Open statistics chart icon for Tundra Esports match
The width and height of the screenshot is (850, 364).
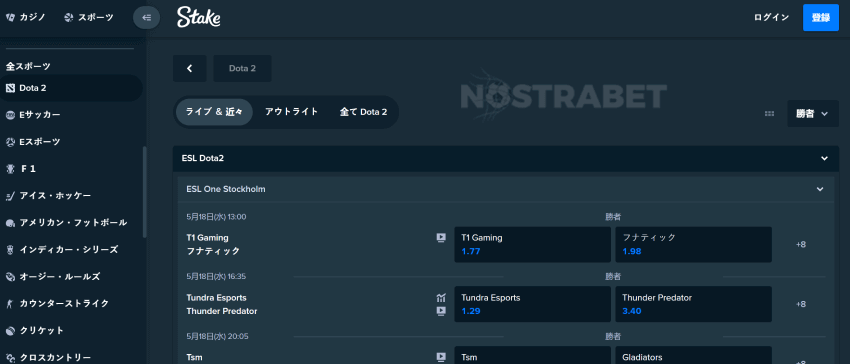[441, 297]
